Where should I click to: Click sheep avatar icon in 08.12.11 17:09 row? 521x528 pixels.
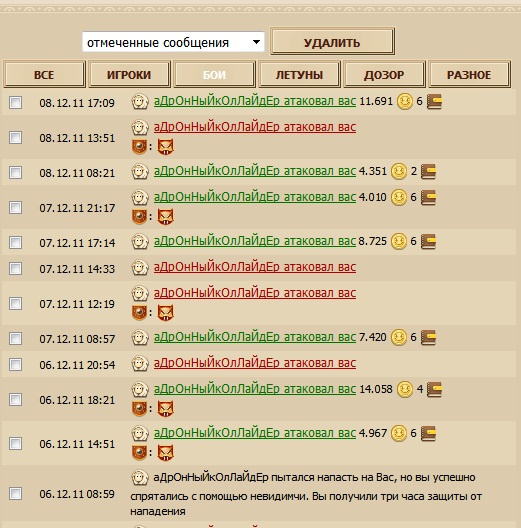[x=140, y=101]
